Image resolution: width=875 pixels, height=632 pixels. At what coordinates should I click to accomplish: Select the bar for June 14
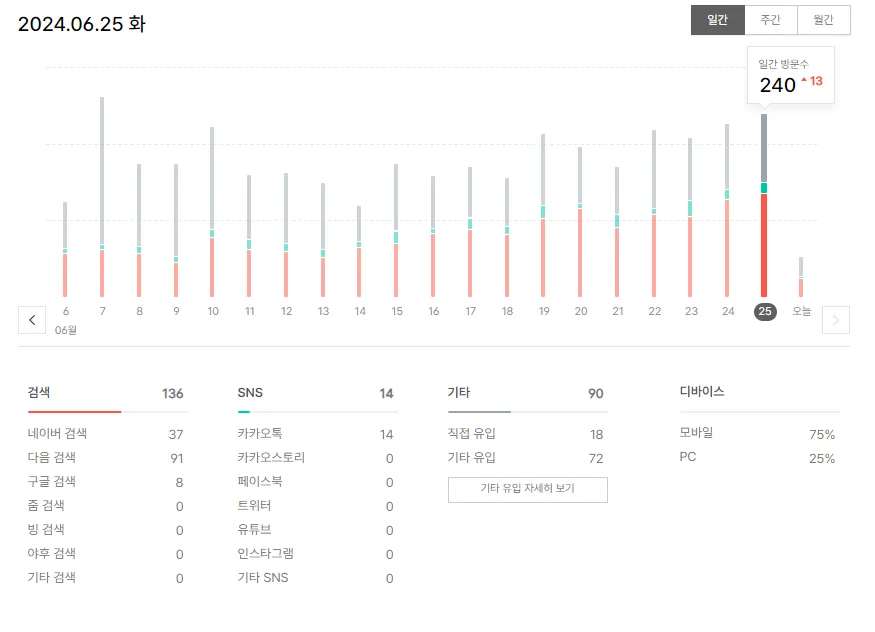point(359,252)
